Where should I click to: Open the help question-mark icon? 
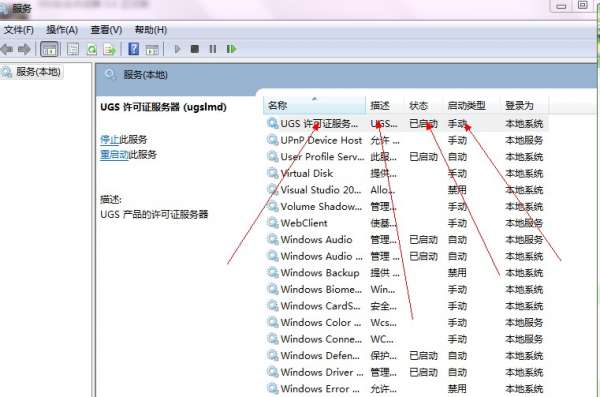[134, 49]
